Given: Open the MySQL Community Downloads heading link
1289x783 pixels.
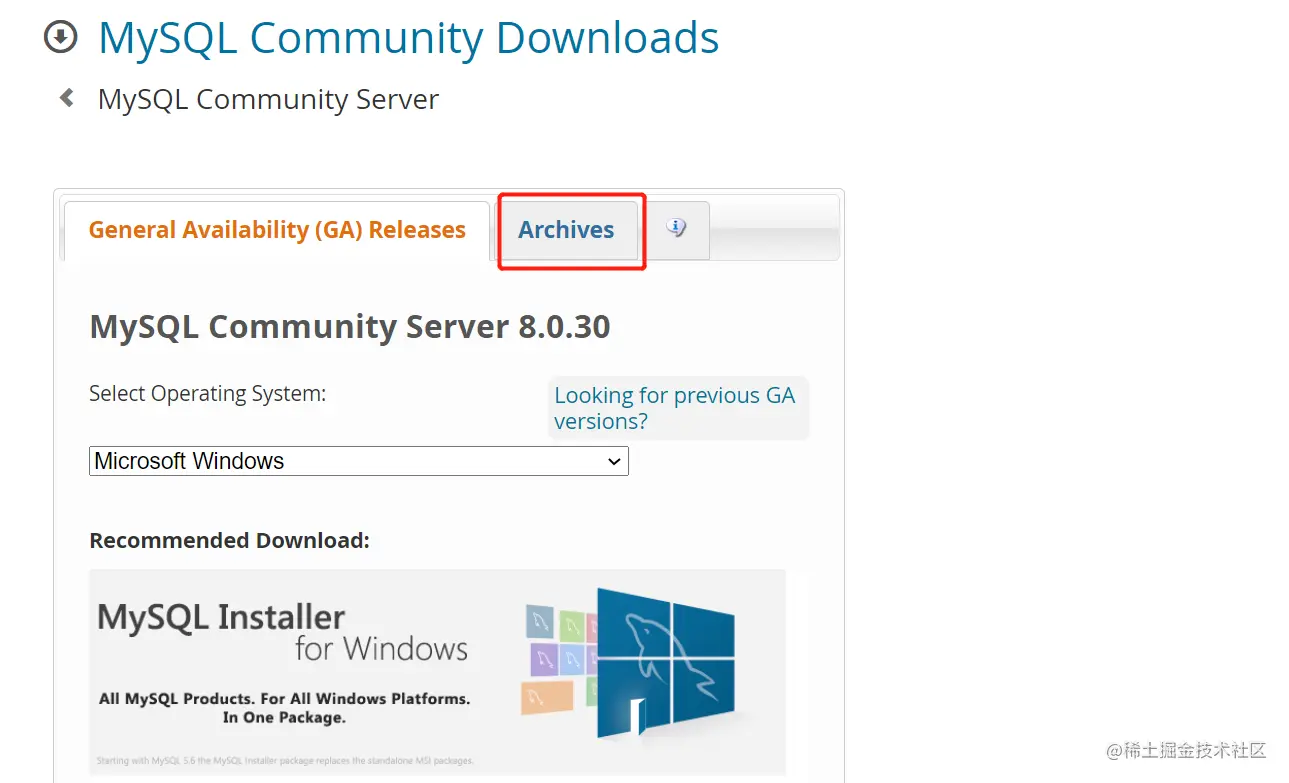Looking at the screenshot, I should click(408, 38).
